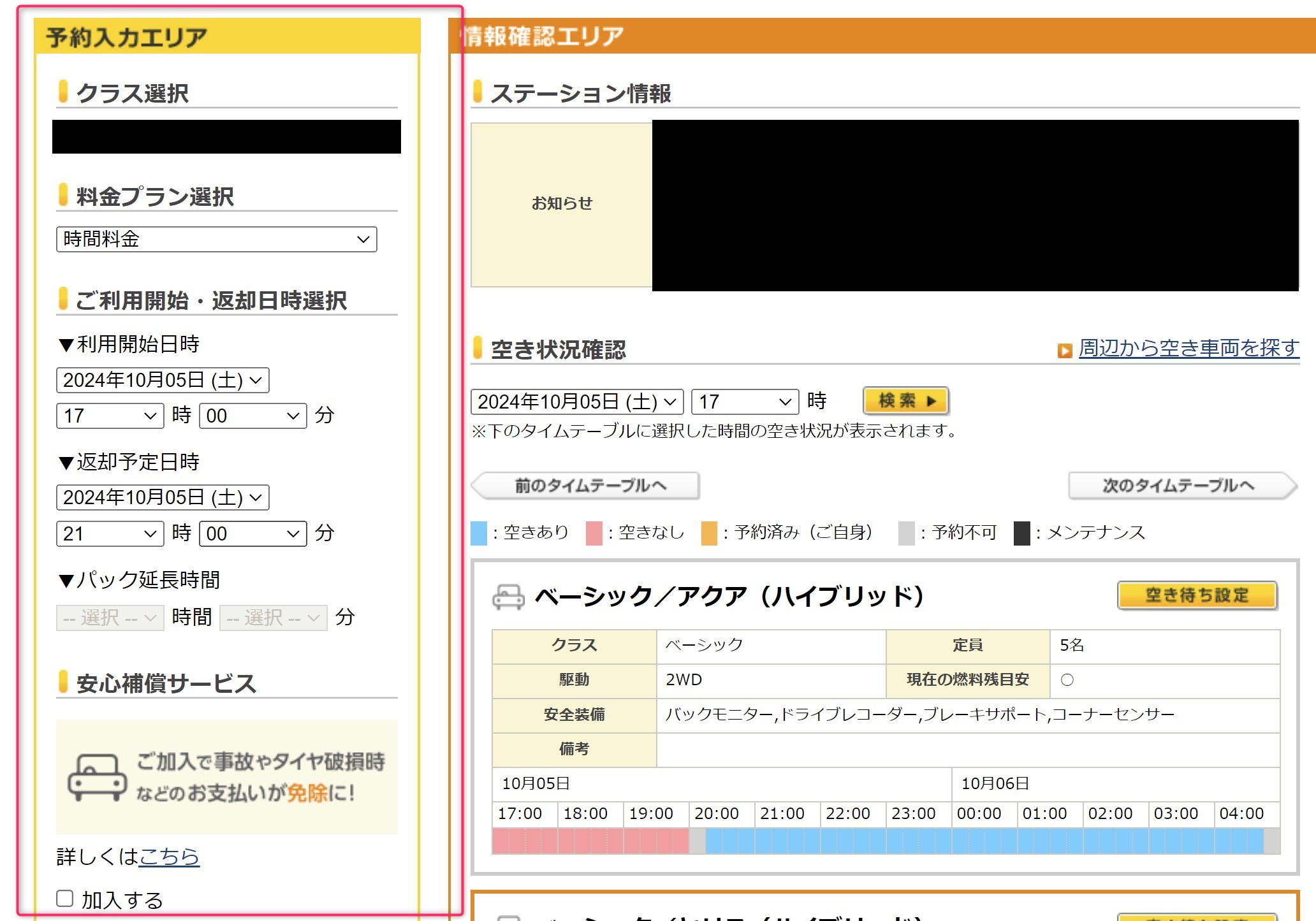This screenshot has height=921, width=1316.
Task: Open the パック延長時間 hours dropdown
Action: pos(110,618)
